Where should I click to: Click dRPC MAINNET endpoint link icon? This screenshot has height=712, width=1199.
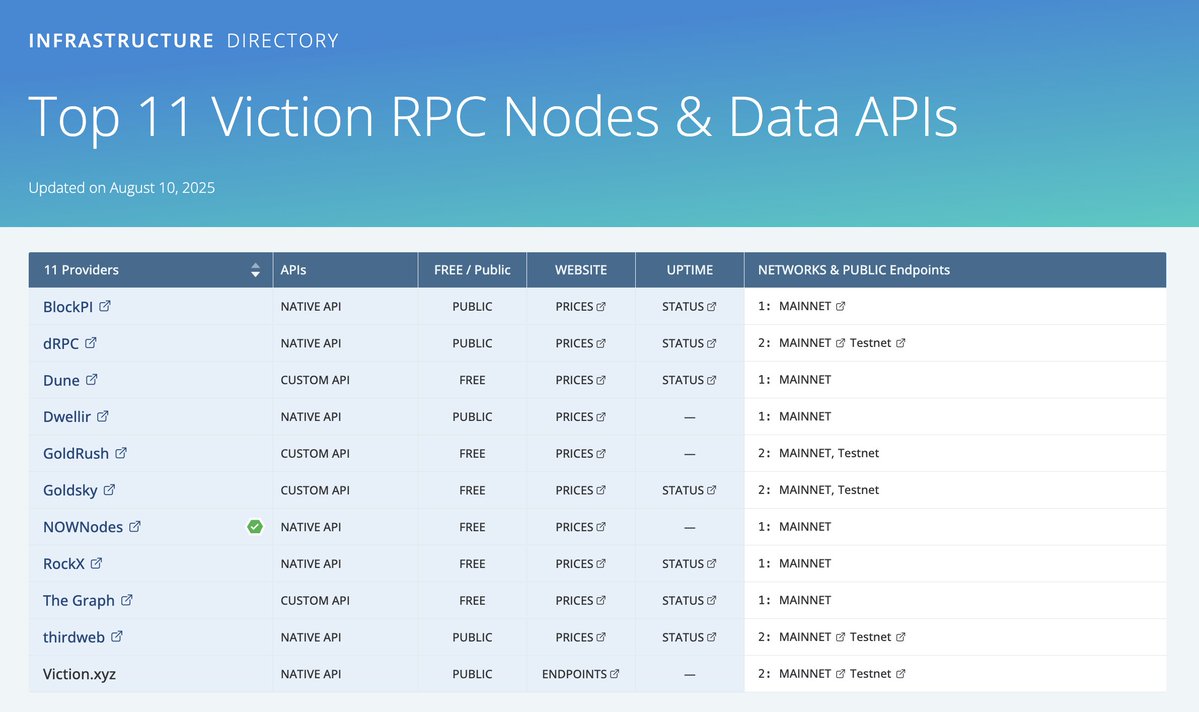840,343
